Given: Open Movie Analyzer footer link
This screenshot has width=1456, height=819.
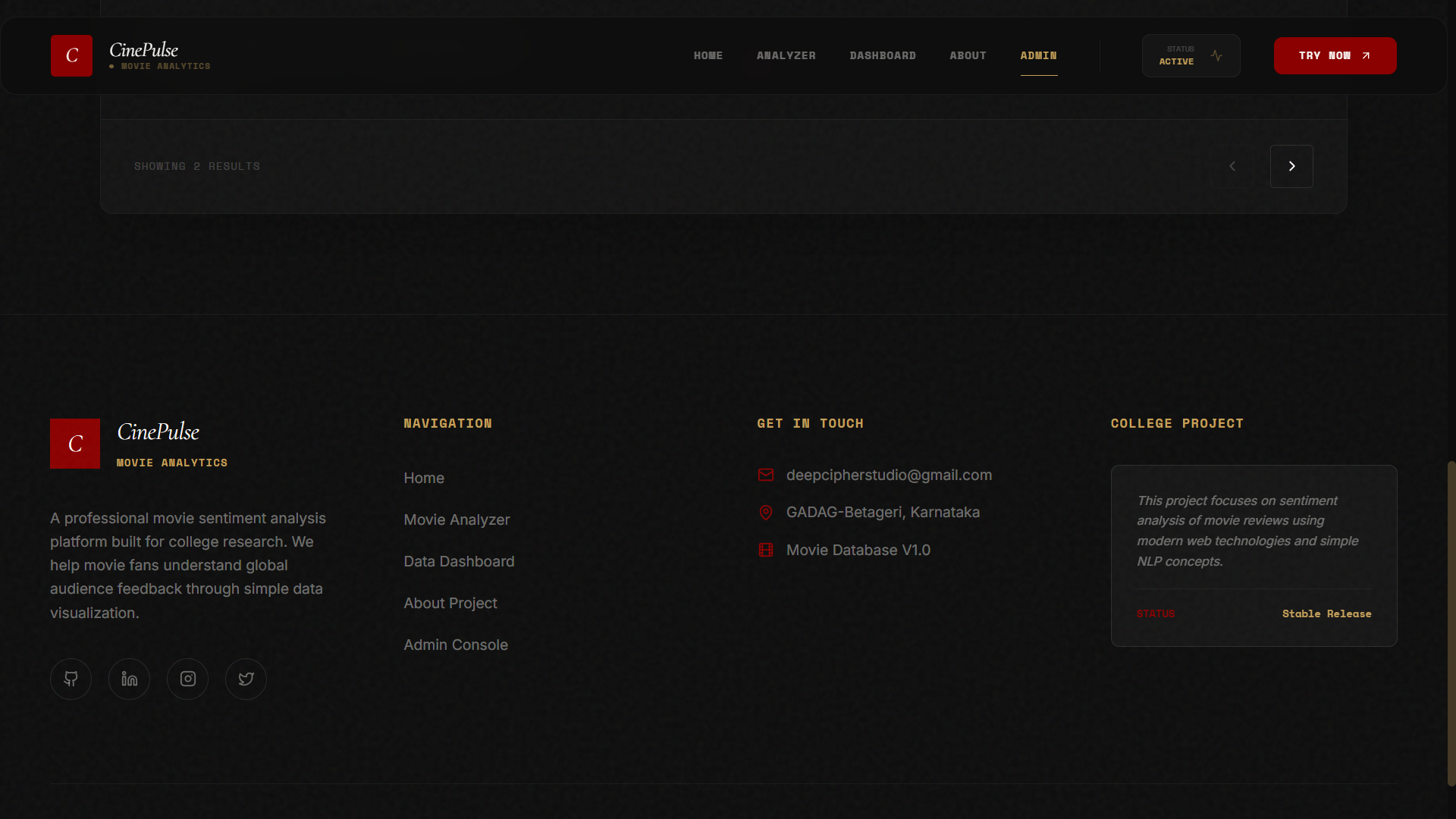Looking at the screenshot, I should [457, 520].
